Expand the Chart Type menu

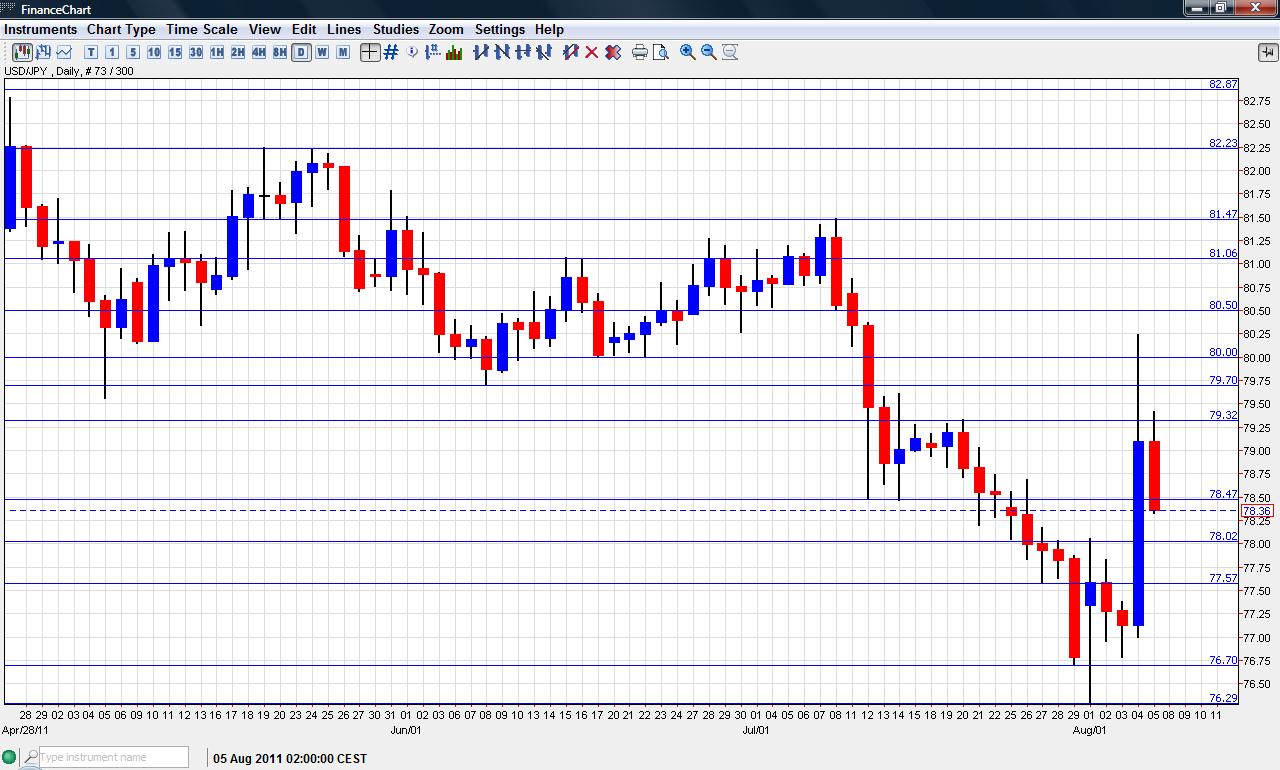121,29
